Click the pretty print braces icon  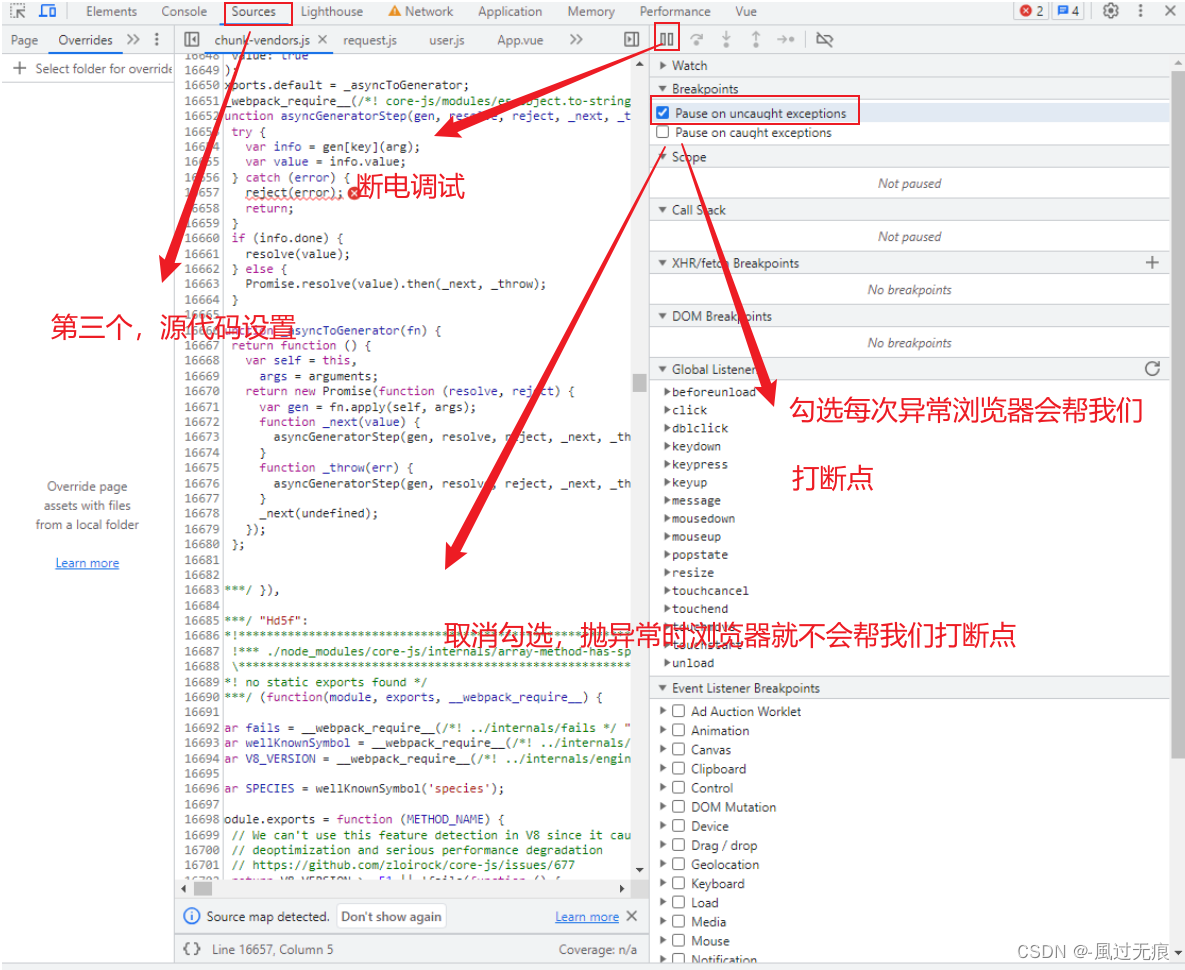click(x=192, y=949)
